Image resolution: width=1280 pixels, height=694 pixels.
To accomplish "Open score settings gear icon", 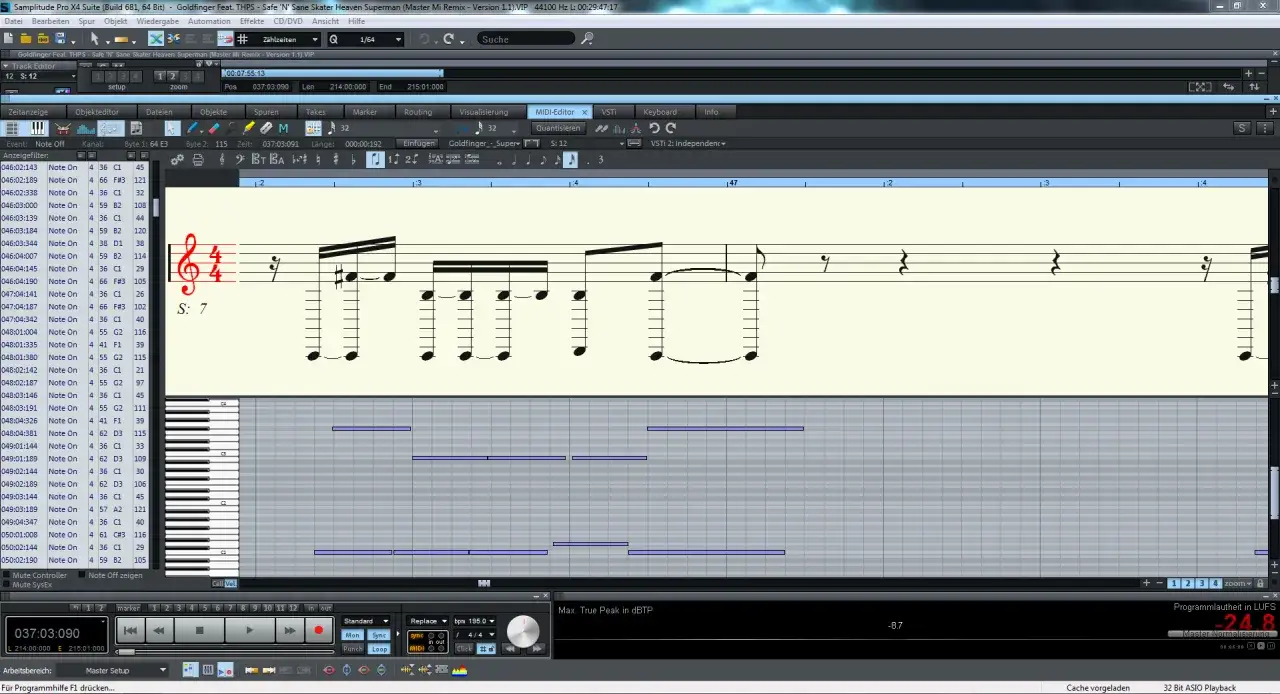I will coord(178,159).
